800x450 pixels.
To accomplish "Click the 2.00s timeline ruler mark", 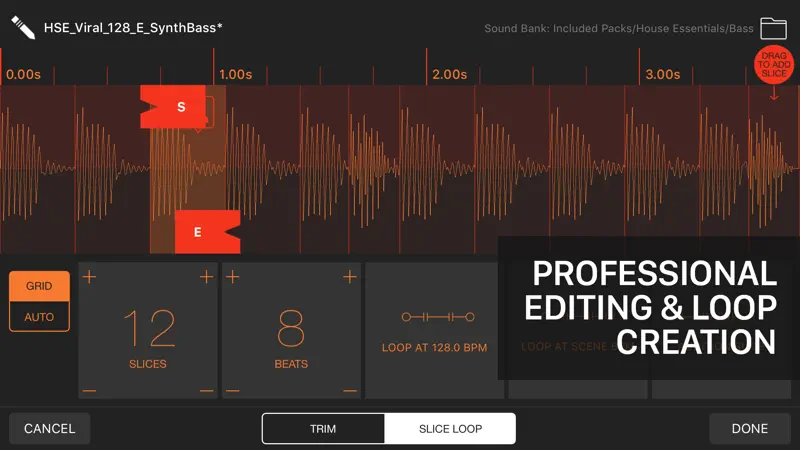I will pyautogui.click(x=449, y=74).
